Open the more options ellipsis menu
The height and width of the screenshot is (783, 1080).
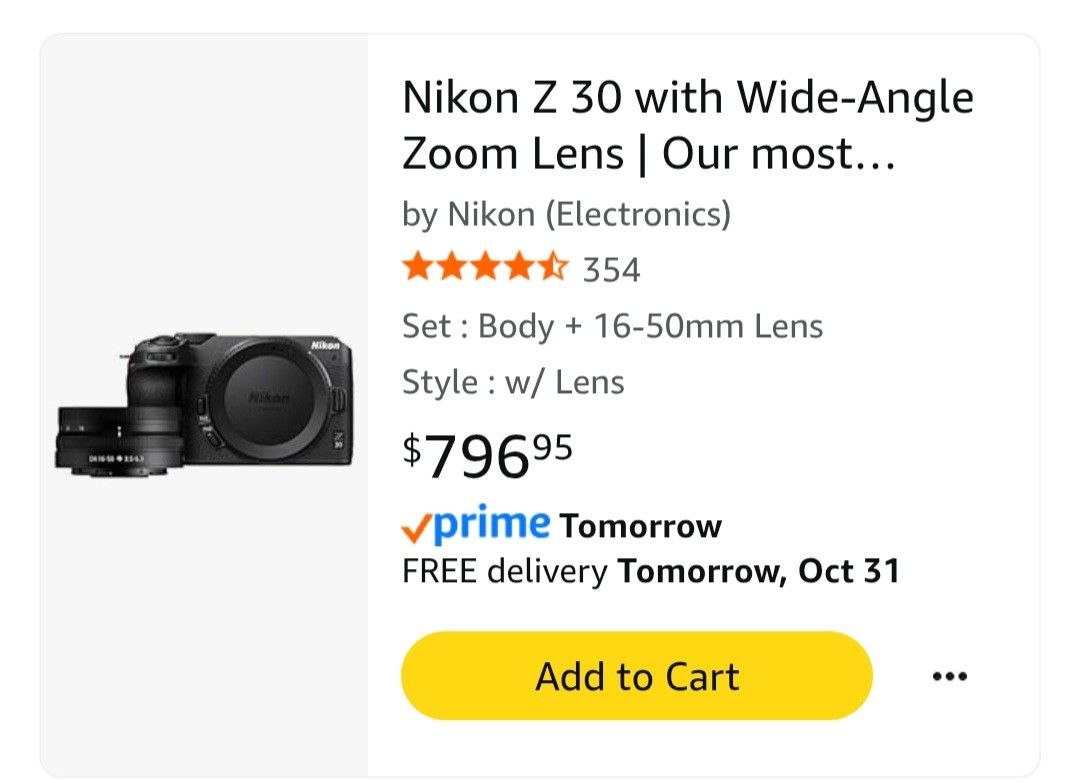pos(948,675)
